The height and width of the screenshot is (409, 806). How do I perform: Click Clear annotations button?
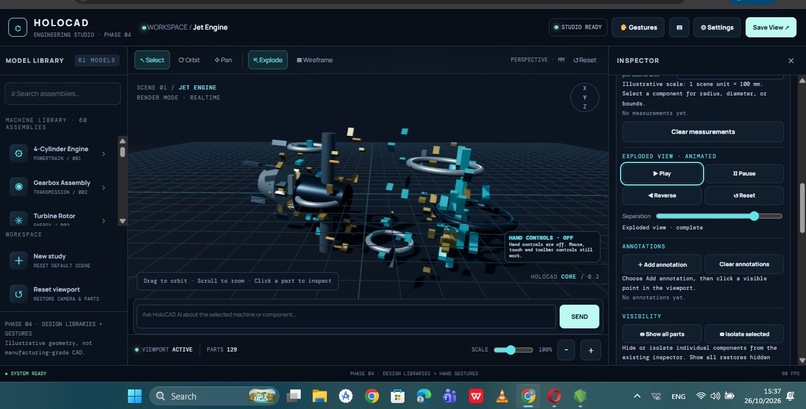pos(744,265)
